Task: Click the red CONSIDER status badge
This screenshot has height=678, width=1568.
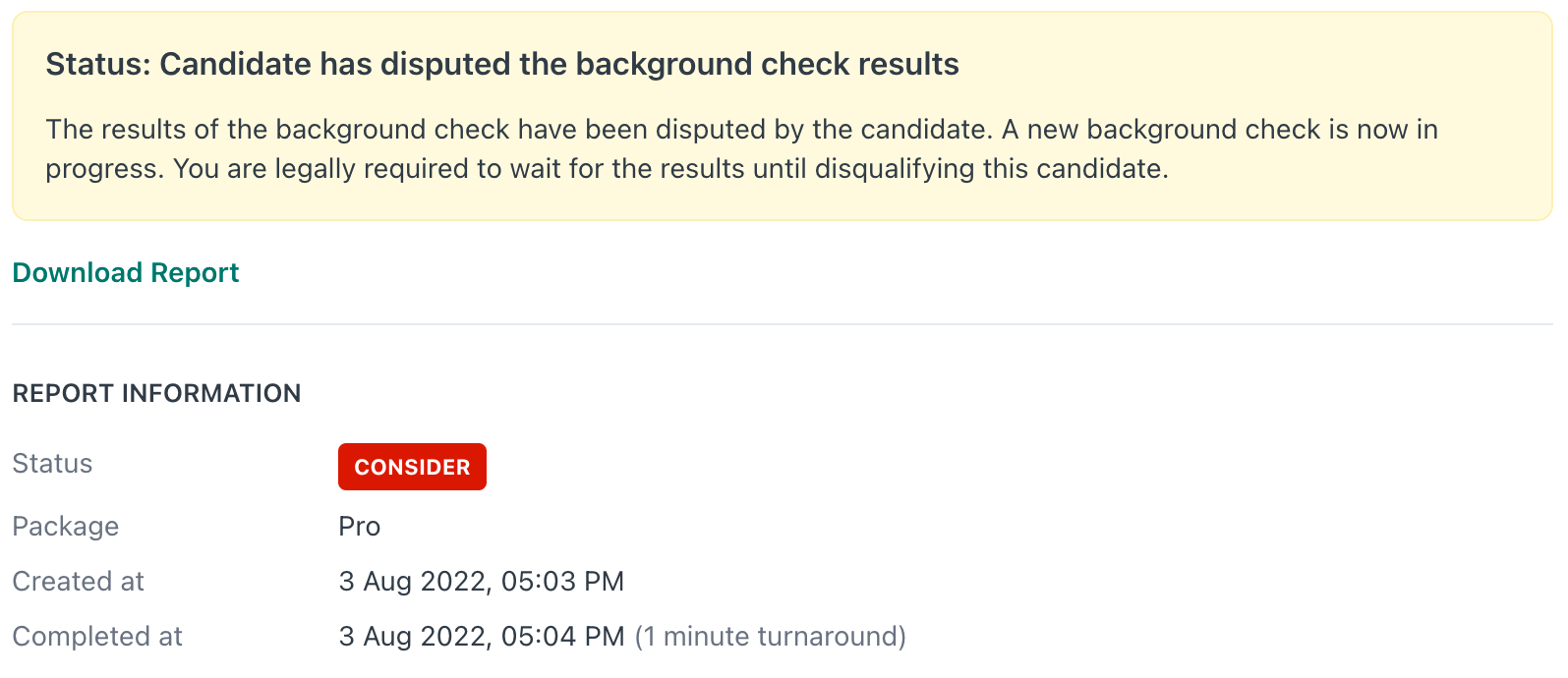Action: [x=412, y=467]
